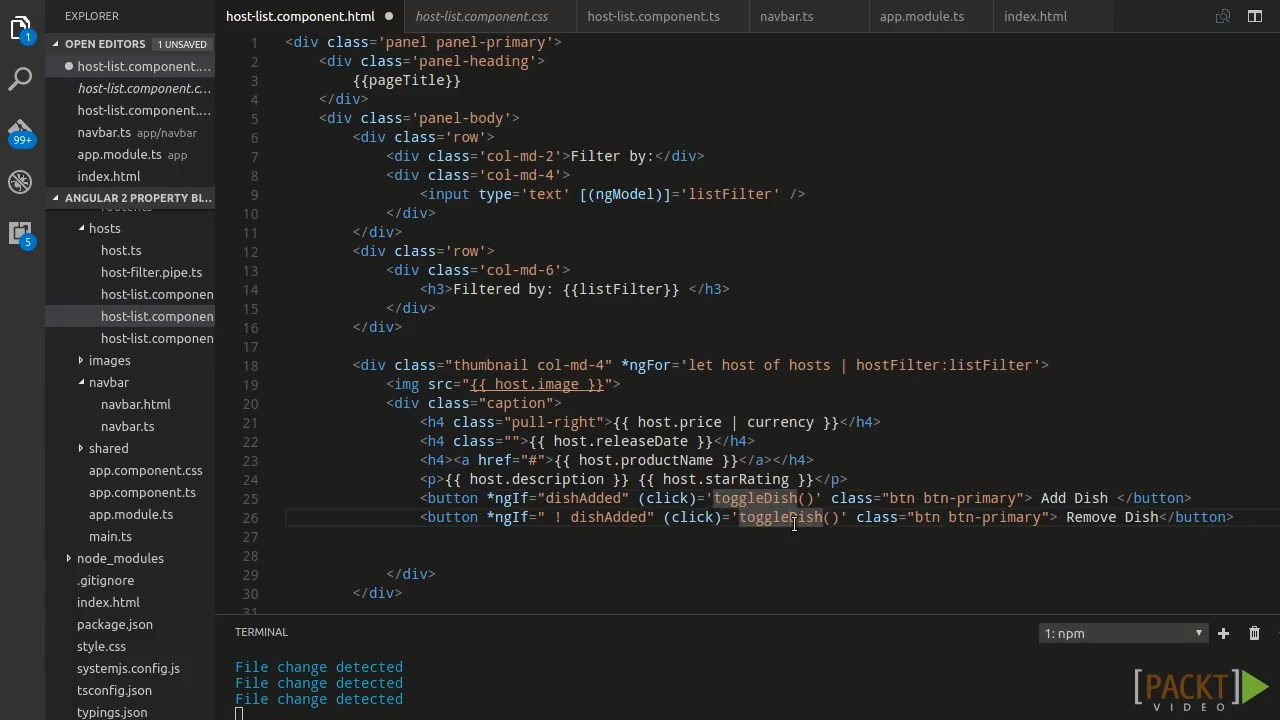The width and height of the screenshot is (1280, 720).
Task: Click the EXPLORER sidebar title
Action: (x=92, y=16)
